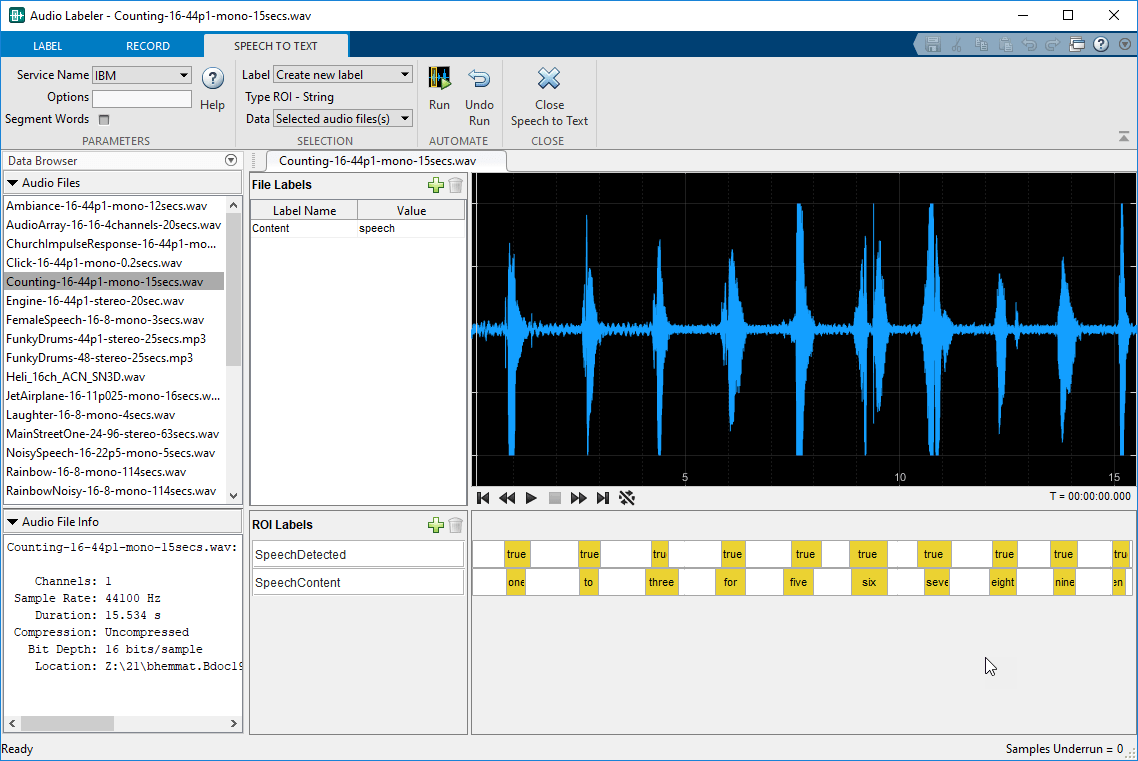Jump to the start of the audio
This screenshot has height=761, width=1138.
483,498
